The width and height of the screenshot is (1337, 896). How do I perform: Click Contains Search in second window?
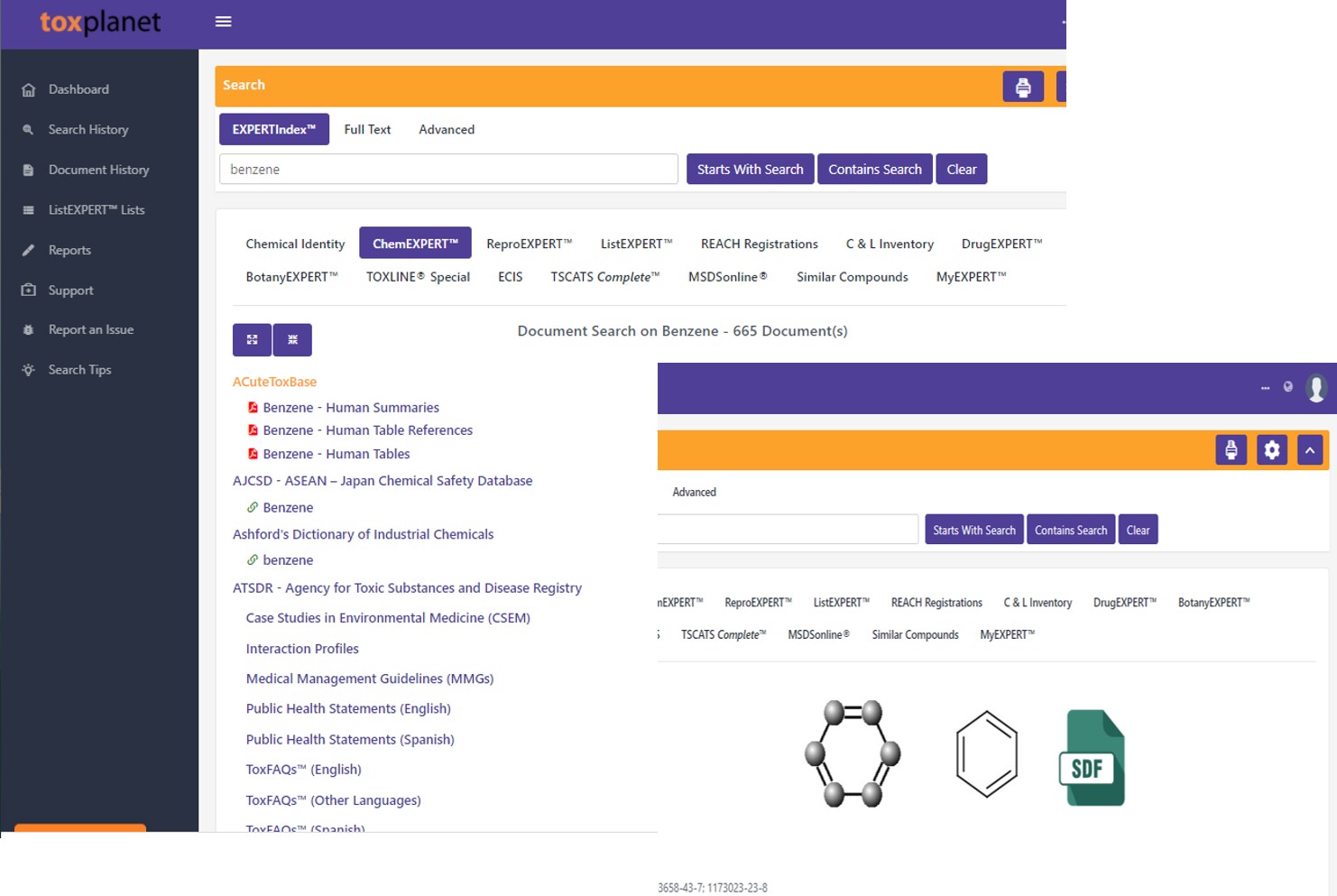[1071, 530]
